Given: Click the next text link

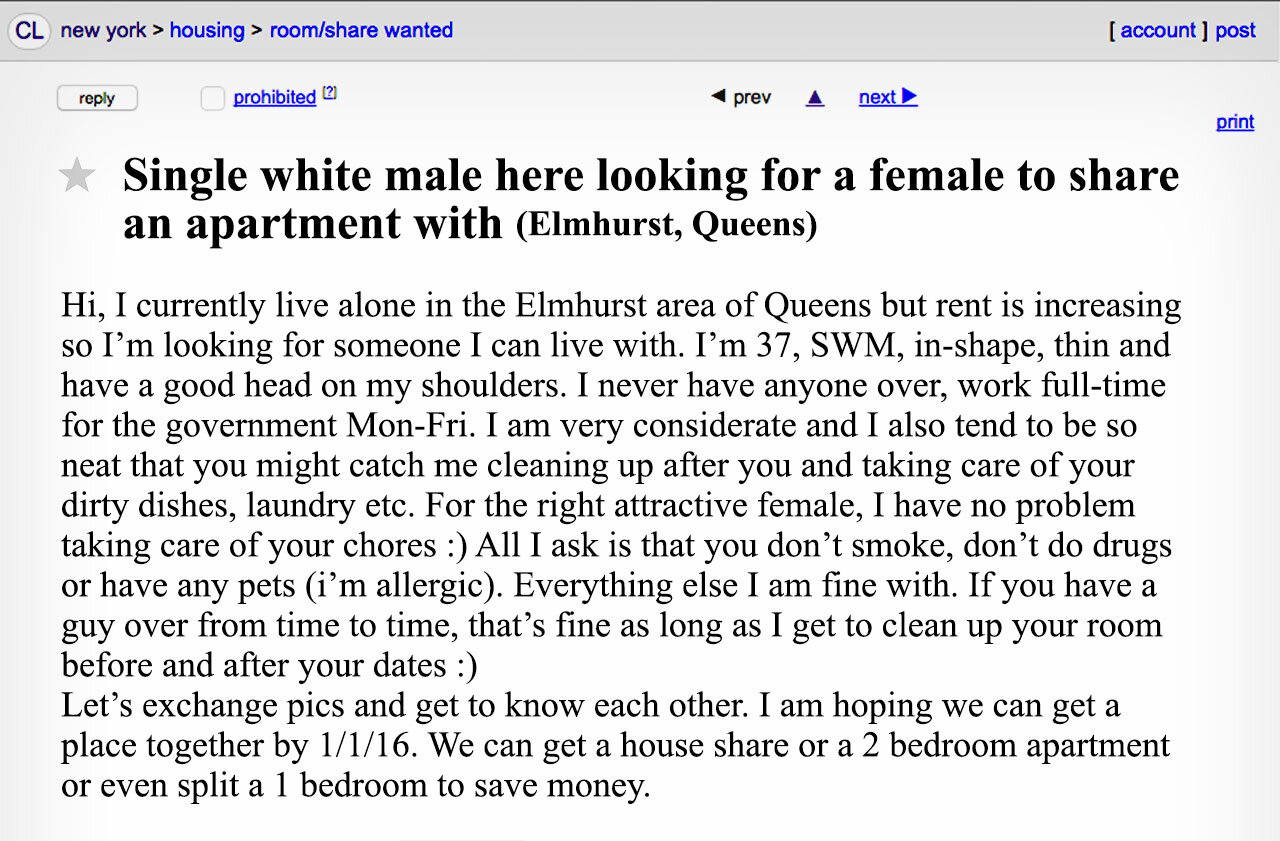Looking at the screenshot, I should 876,97.
